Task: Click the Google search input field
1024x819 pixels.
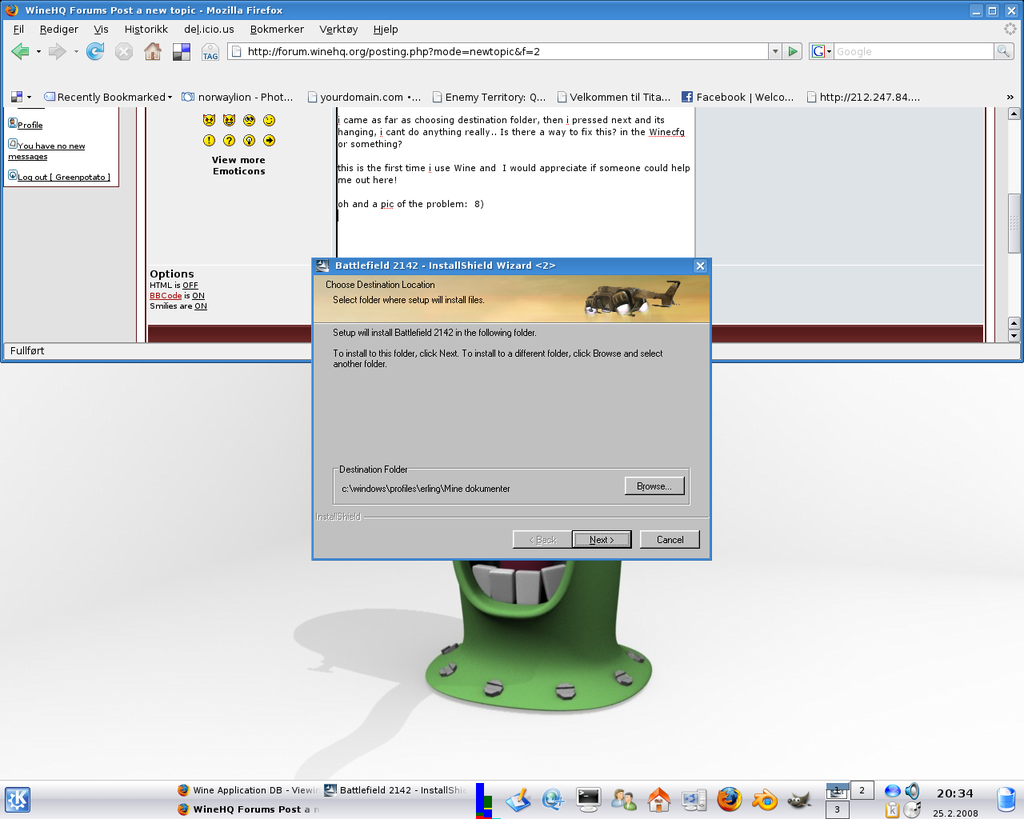Action: [x=914, y=51]
